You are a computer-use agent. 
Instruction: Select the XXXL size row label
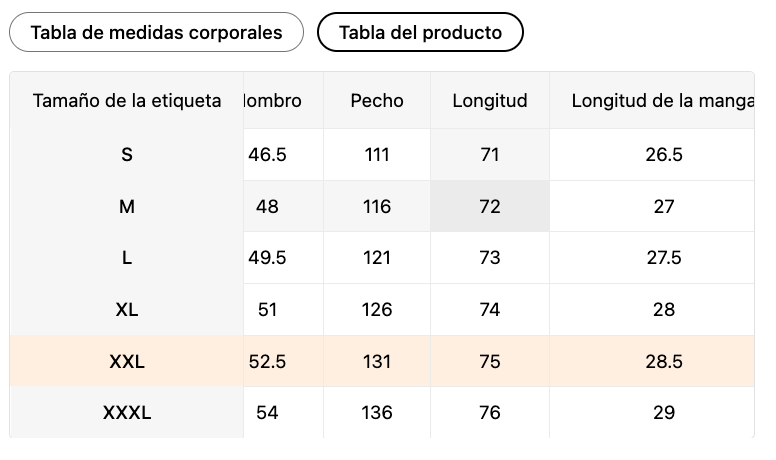tap(127, 413)
